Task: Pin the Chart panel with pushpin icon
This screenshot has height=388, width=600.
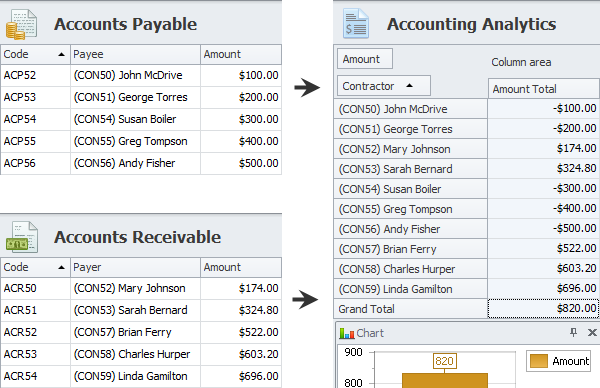Action: (573, 333)
